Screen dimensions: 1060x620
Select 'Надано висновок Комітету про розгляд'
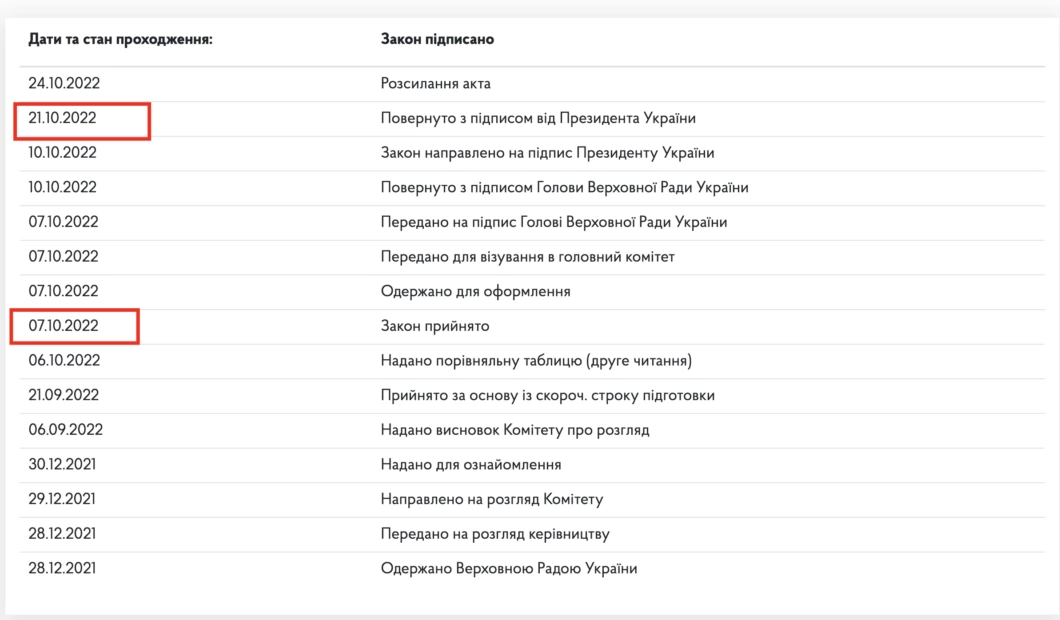tap(515, 430)
